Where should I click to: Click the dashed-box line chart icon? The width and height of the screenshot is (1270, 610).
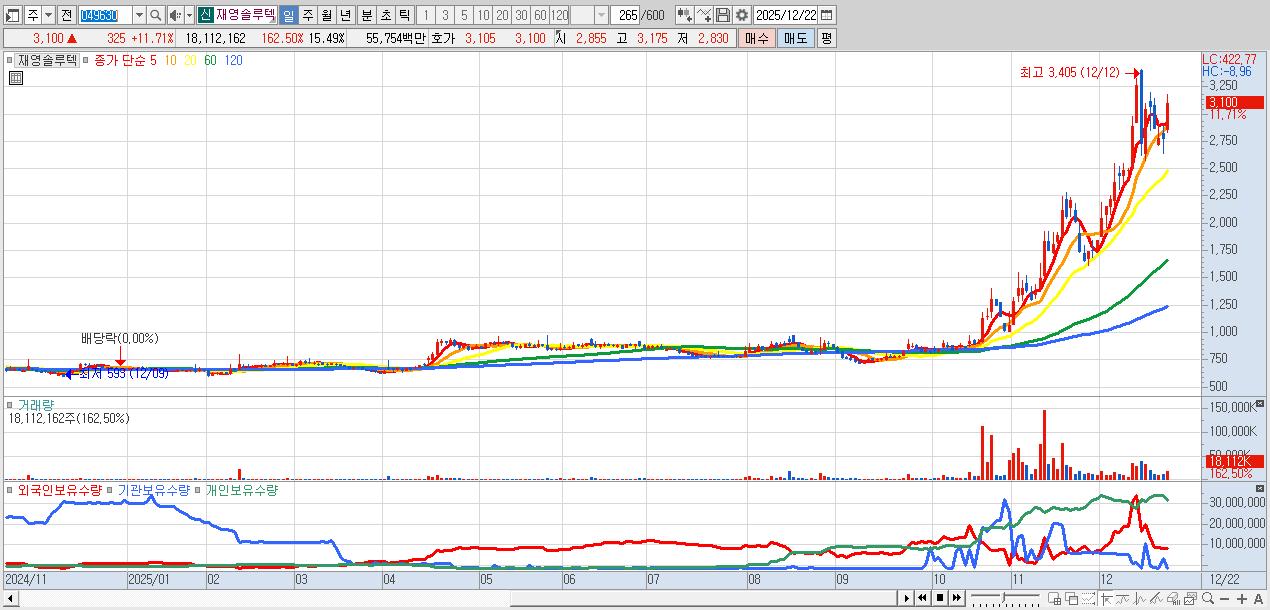pos(1089,598)
